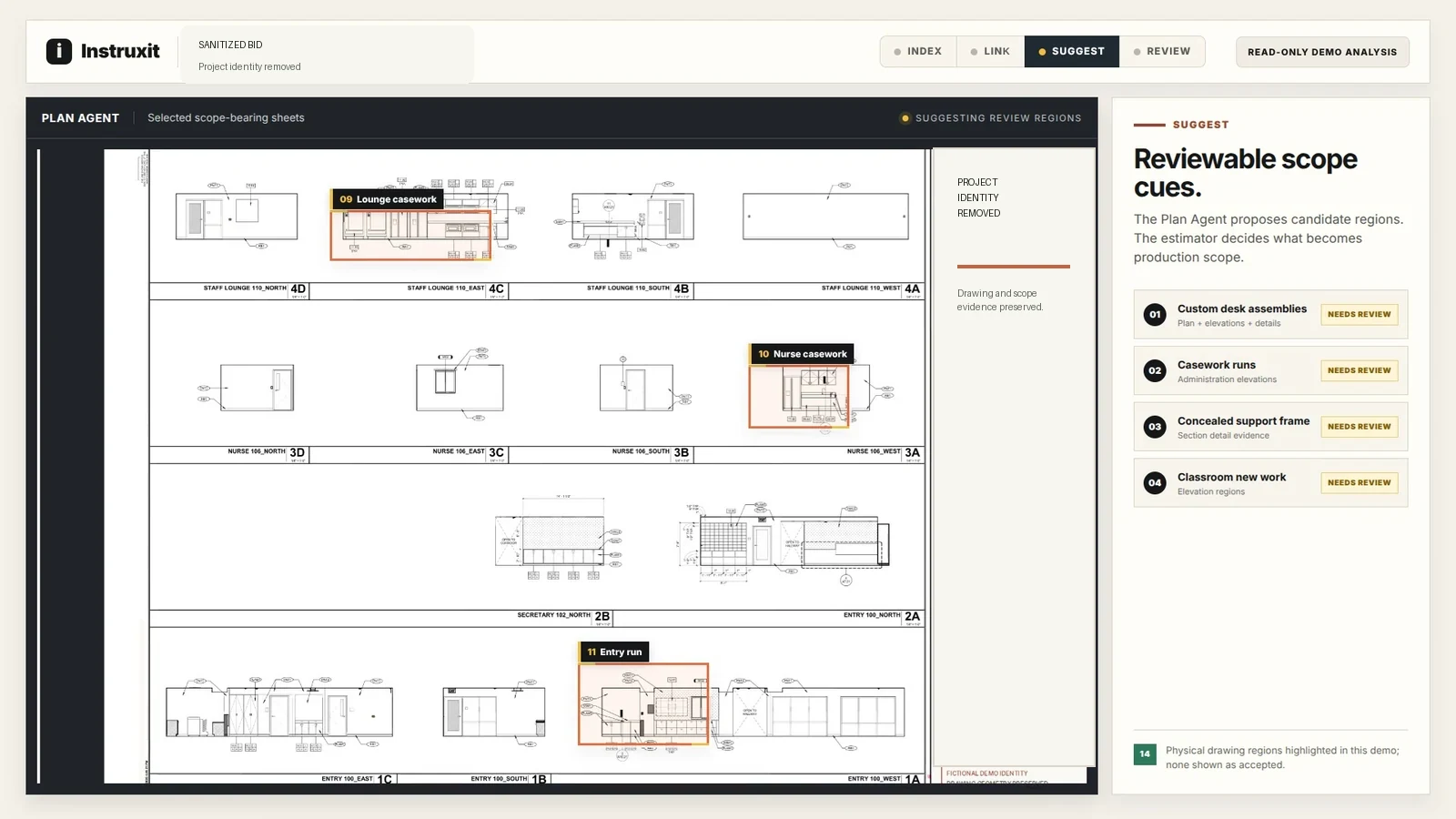Viewport: 1456px width, 819px height.
Task: Click the Physical drawing regions highlighted note
Action: 1282,758
